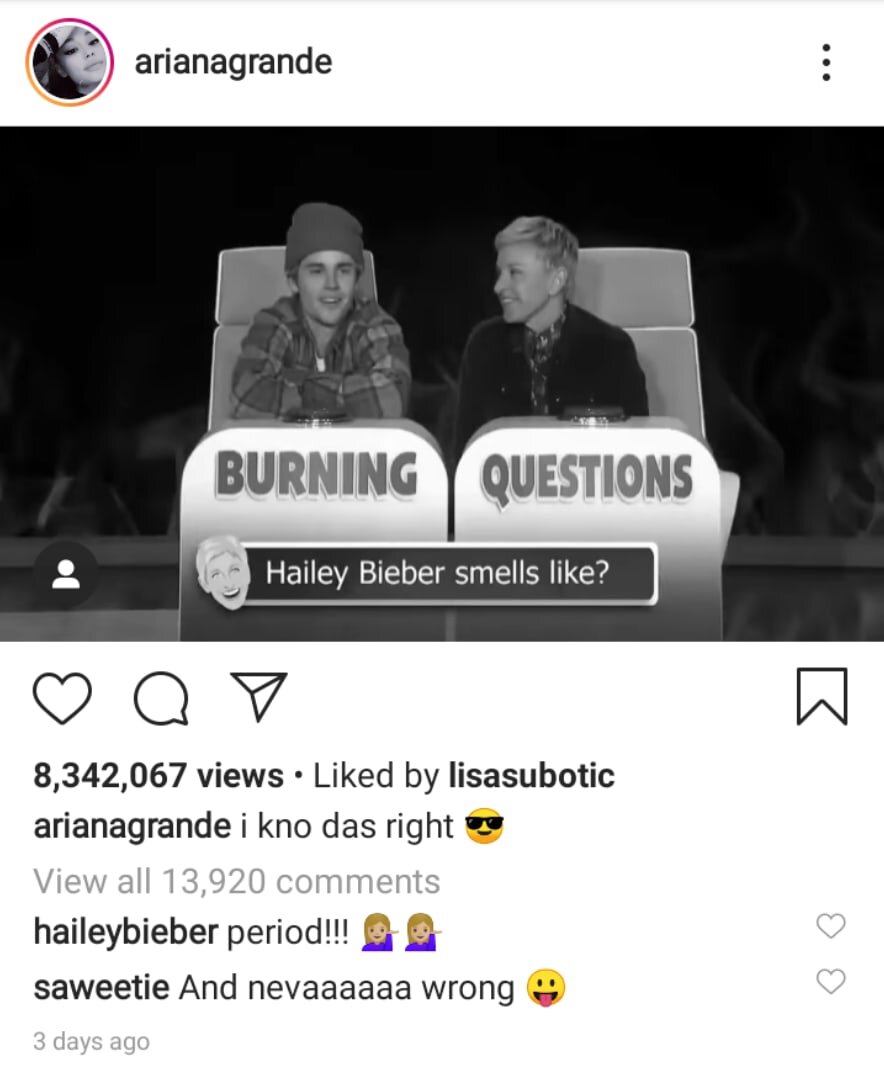View the 8,342,067 views count
The width and height of the screenshot is (884, 1080).
pyautogui.click(x=158, y=776)
